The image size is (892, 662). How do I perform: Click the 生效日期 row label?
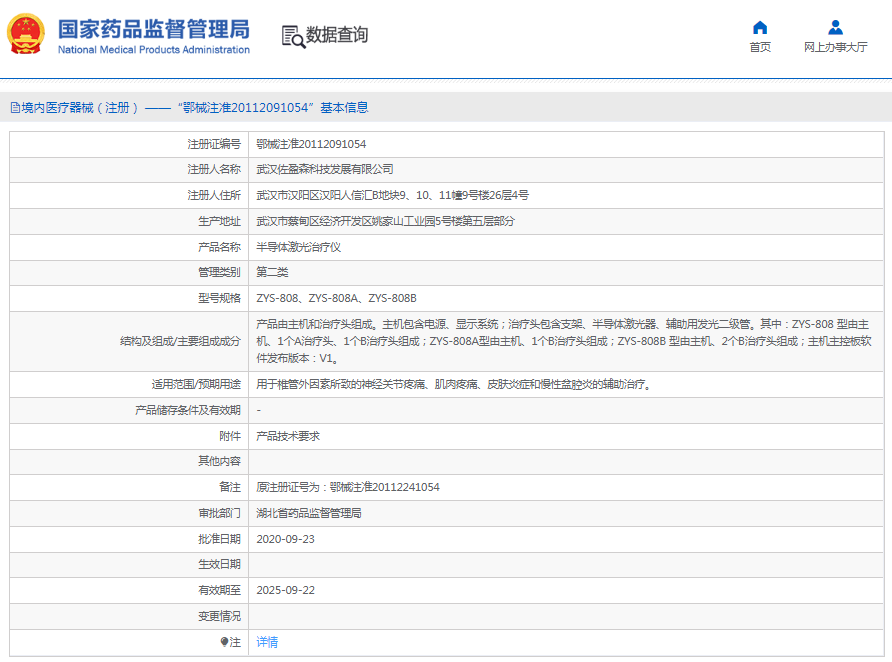pyautogui.click(x=220, y=564)
